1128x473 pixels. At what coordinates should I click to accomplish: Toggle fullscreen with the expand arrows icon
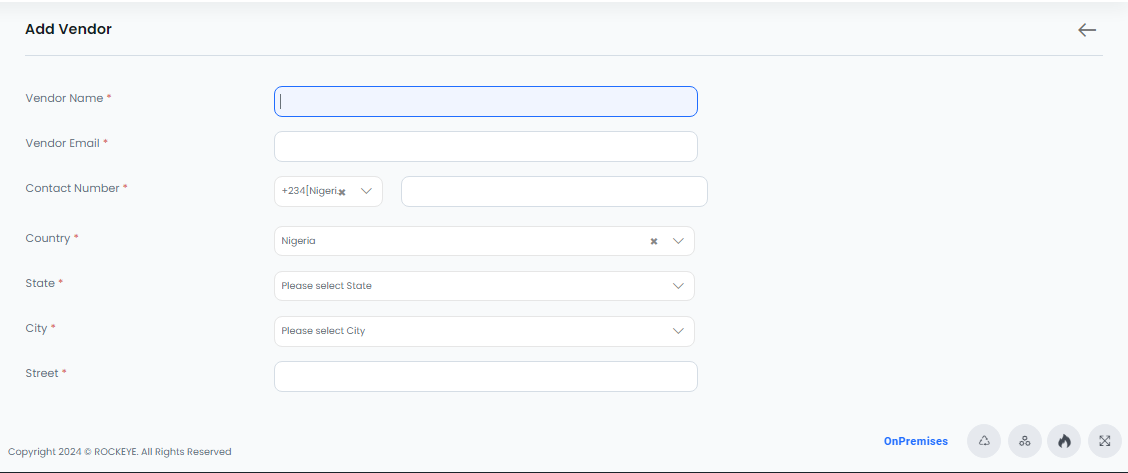click(x=1104, y=441)
